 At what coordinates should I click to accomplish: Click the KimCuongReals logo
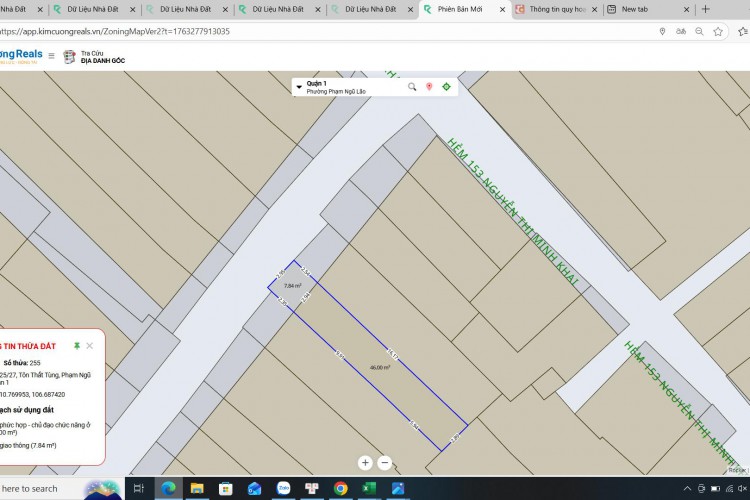tap(21, 56)
